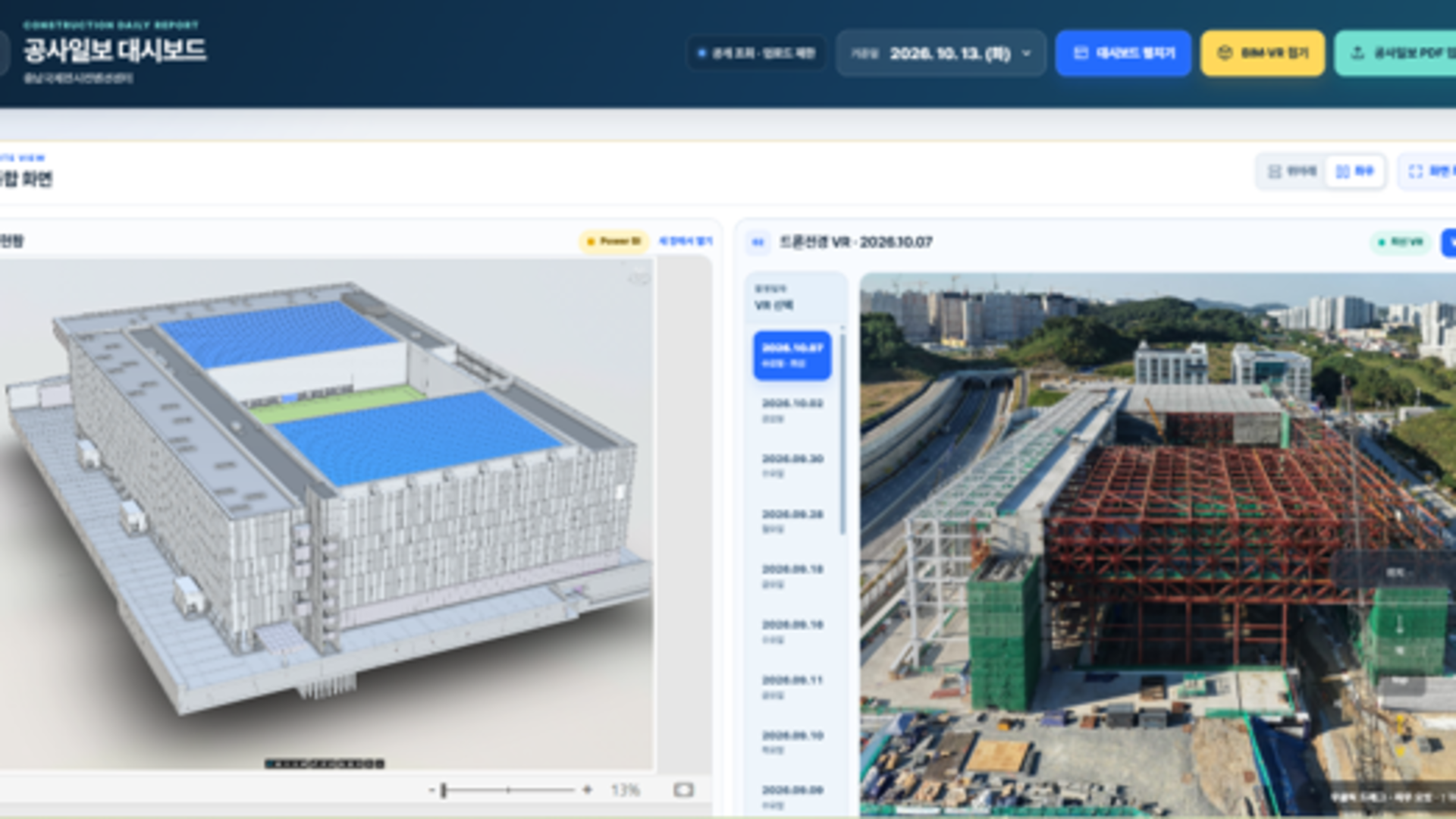Image resolution: width=1456 pixels, height=819 pixels.
Task: Select the 2026.09.10 VR entry
Action: (792, 742)
